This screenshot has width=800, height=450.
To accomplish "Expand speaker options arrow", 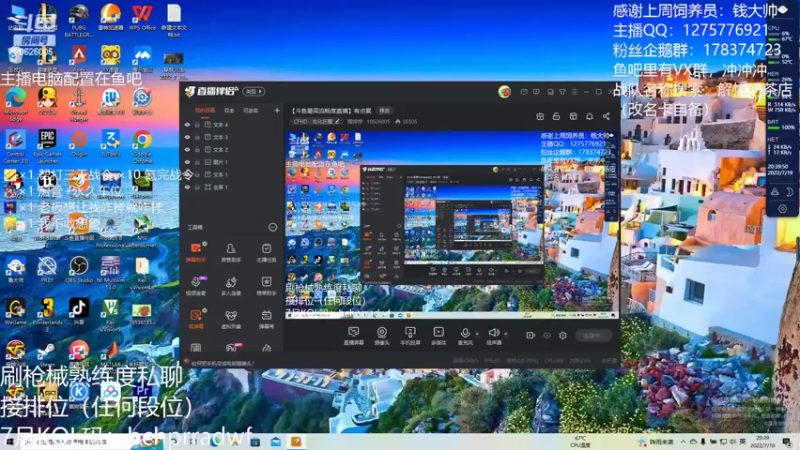I will coord(506,334).
